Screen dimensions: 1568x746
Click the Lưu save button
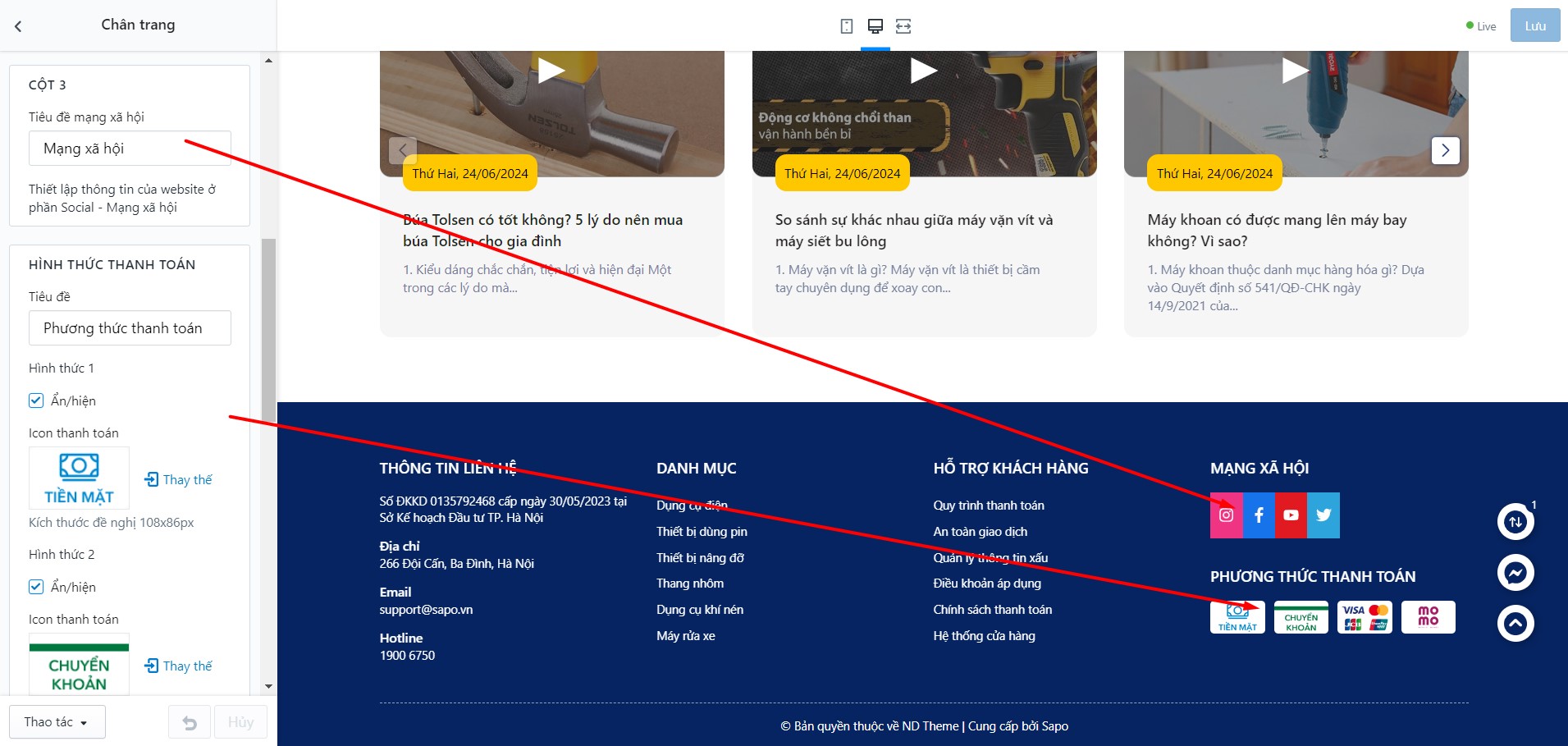pos(1535,26)
